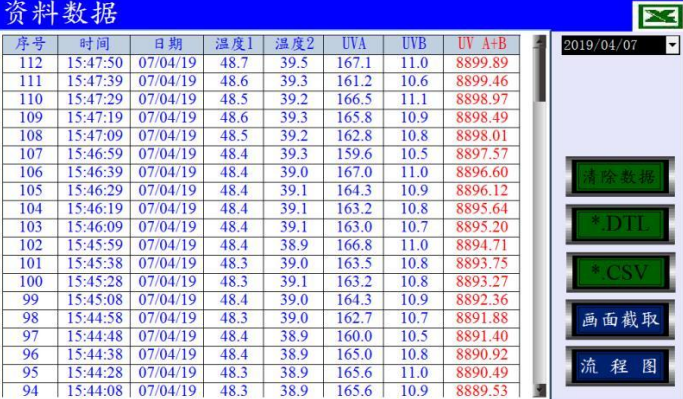683x399 pixels.
Task: Click the *.CSV export button
Action: tap(620, 272)
